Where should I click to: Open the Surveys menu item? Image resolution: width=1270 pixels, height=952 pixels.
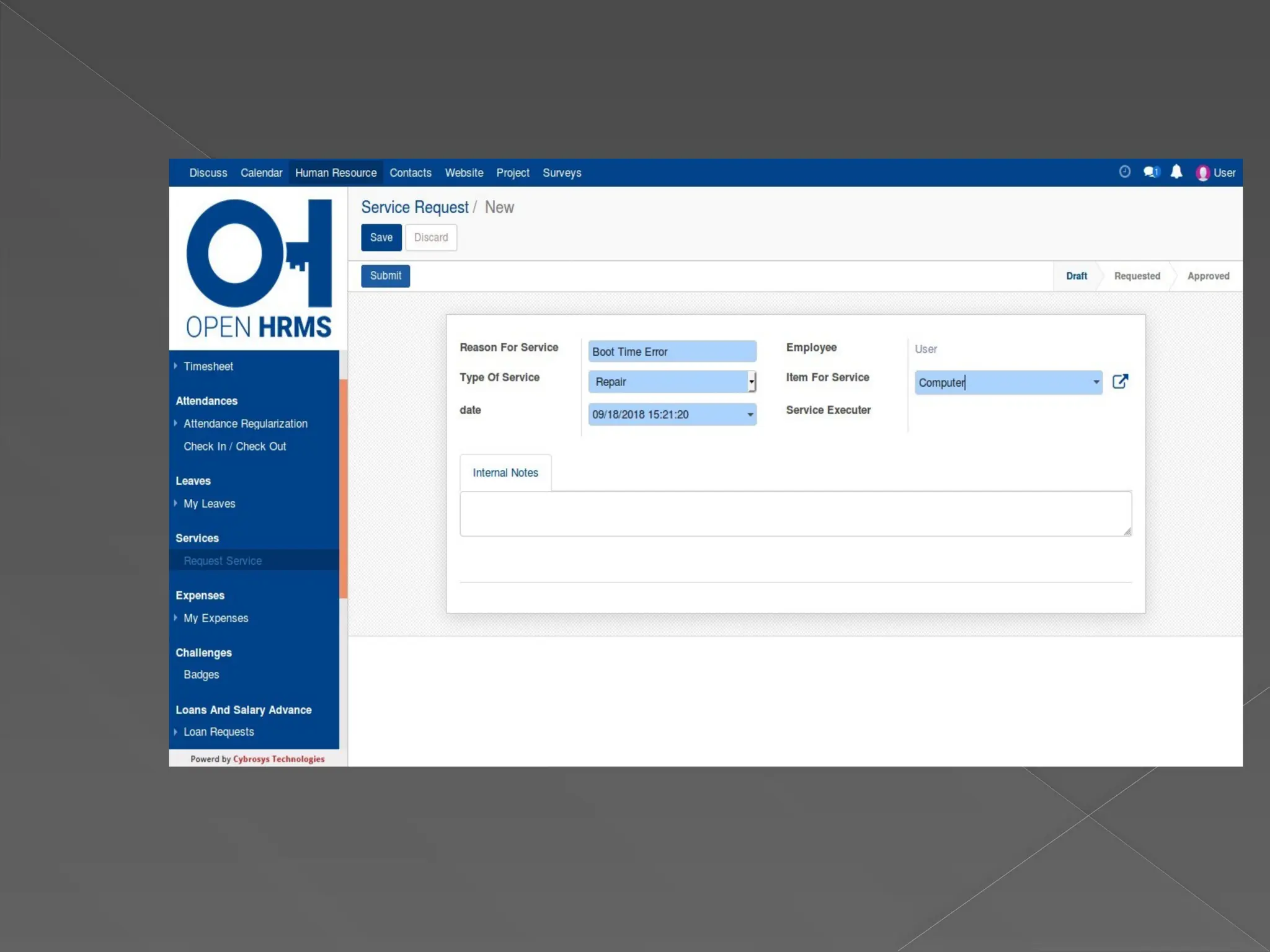click(561, 173)
